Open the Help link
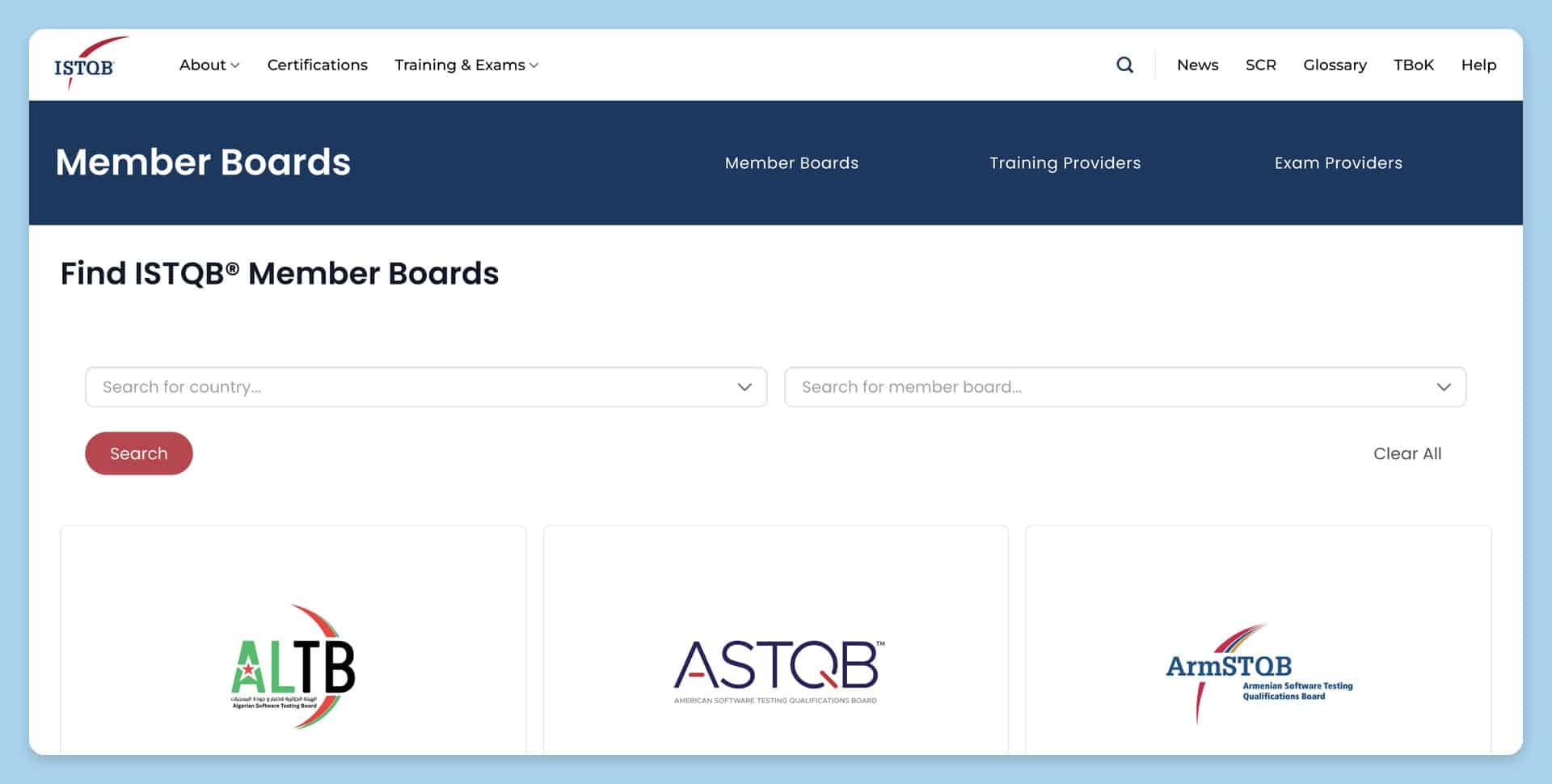Image resolution: width=1552 pixels, height=784 pixels. (x=1478, y=65)
